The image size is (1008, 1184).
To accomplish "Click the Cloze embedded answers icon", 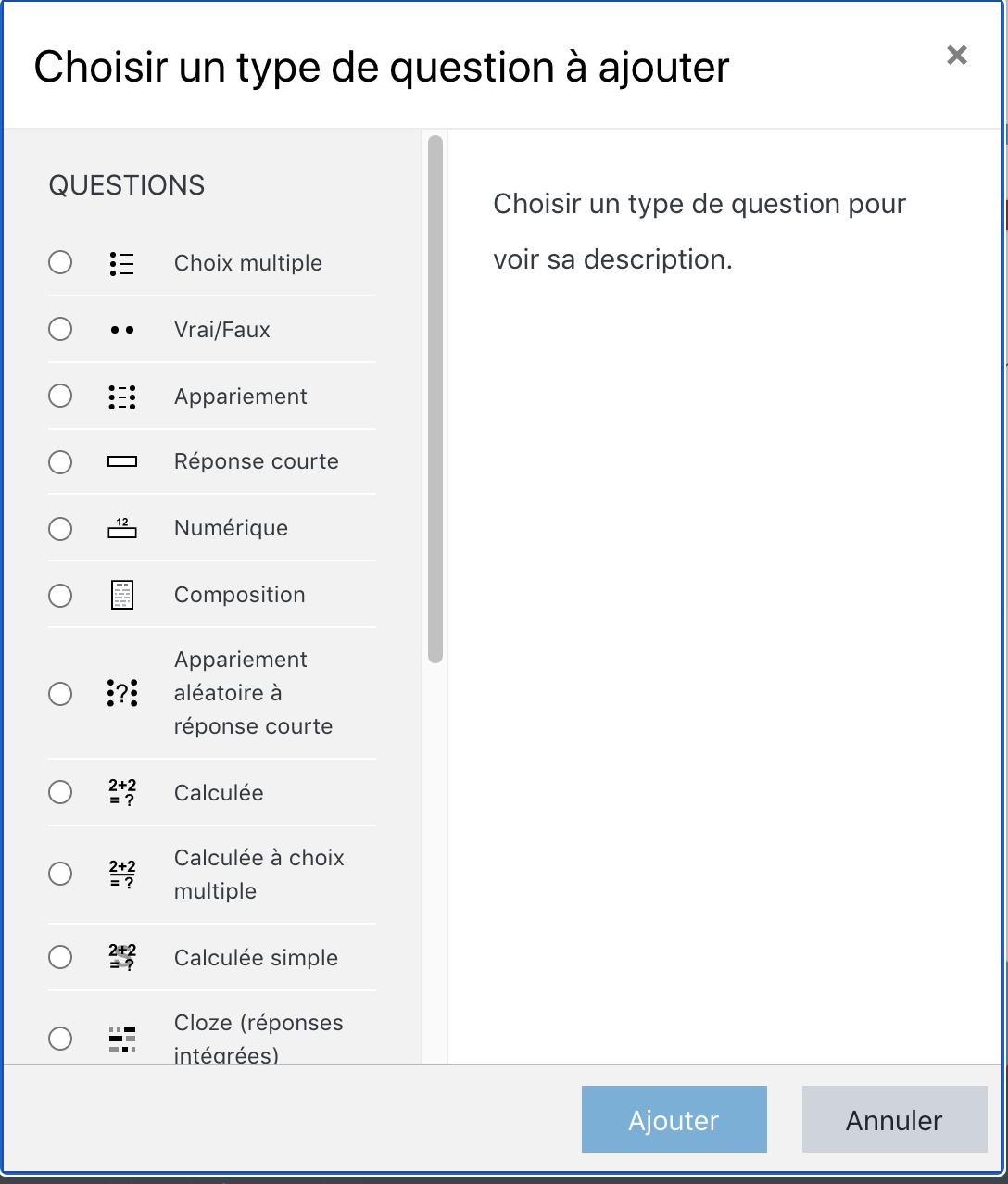I will tap(122, 1039).
